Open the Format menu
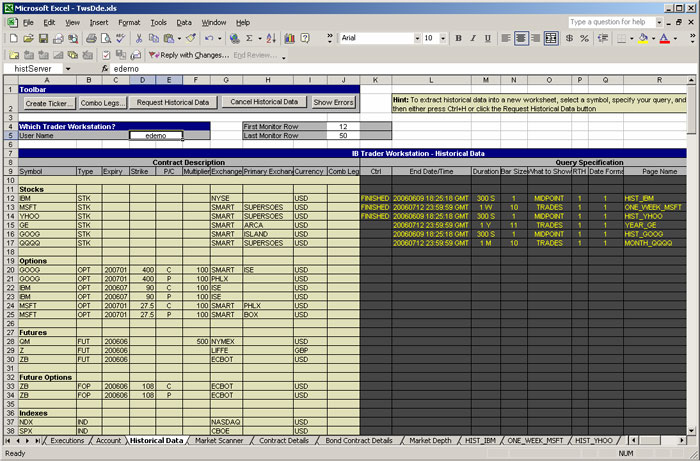 [x=129, y=22]
